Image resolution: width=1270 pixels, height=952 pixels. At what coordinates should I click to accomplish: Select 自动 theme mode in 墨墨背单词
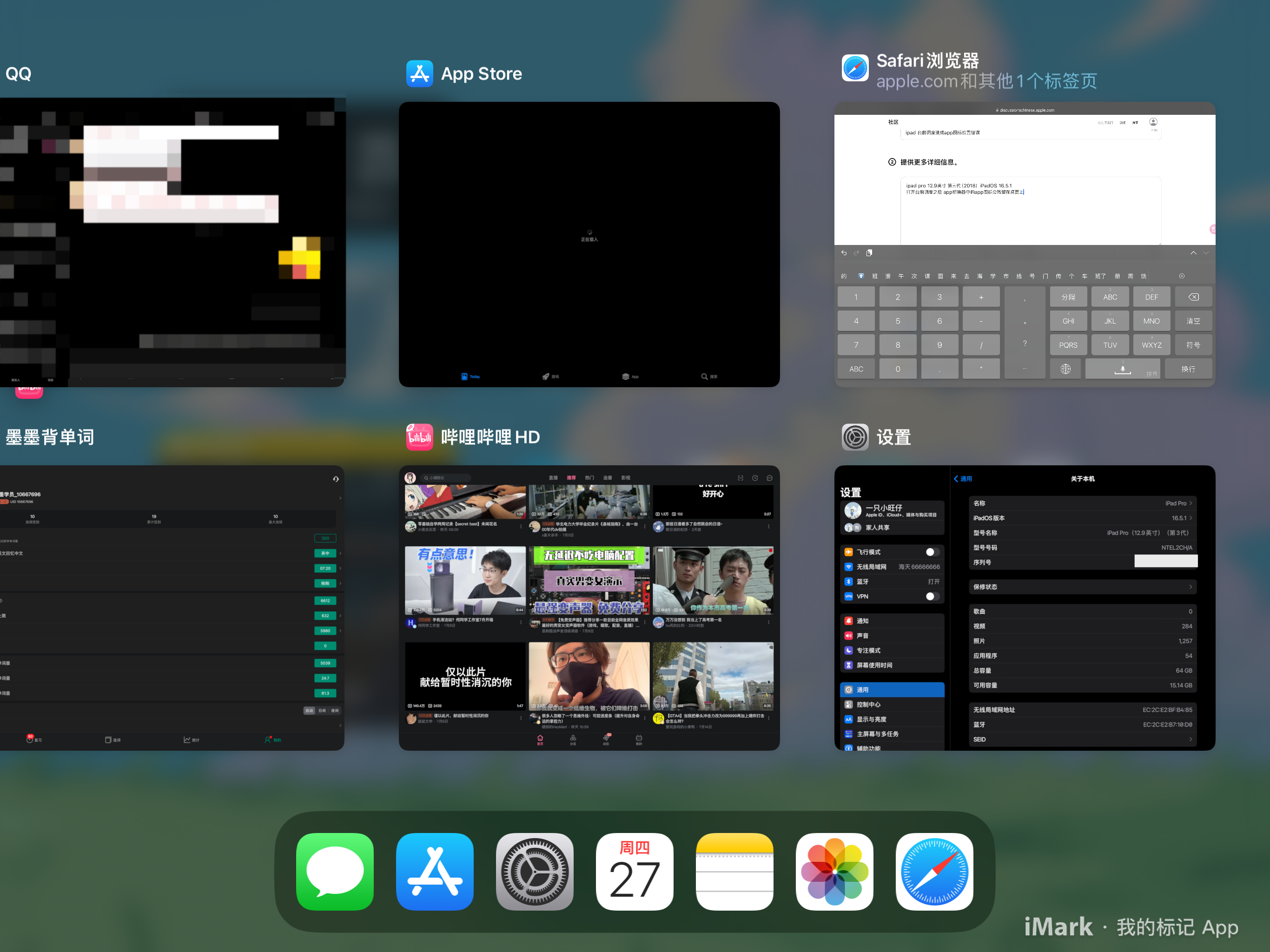pos(309,710)
